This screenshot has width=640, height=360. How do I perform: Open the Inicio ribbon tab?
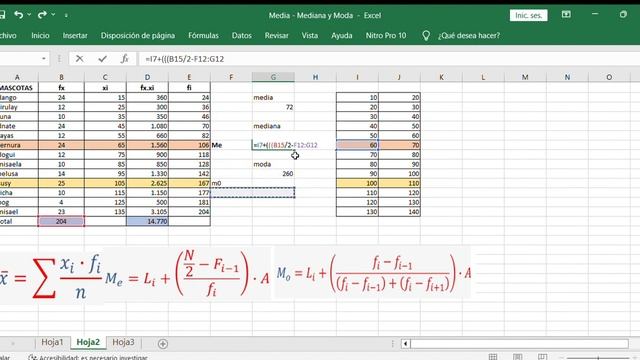tap(40, 36)
